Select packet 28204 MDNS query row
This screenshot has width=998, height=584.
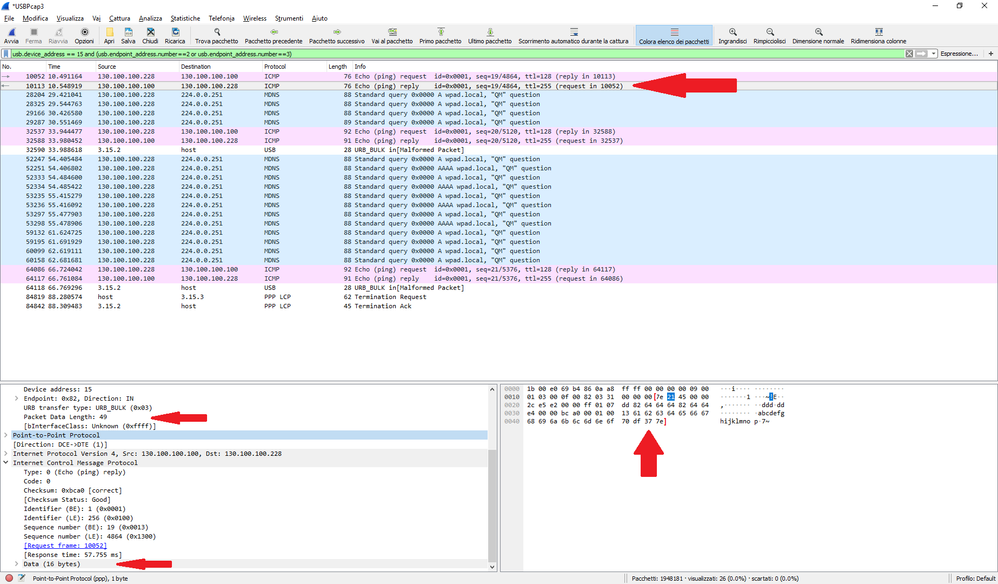498,95
